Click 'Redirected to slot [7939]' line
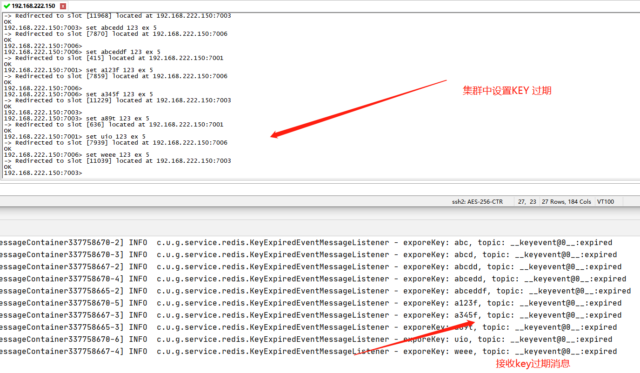Image resolution: width=640 pixels, height=373 pixels. [x=116, y=143]
